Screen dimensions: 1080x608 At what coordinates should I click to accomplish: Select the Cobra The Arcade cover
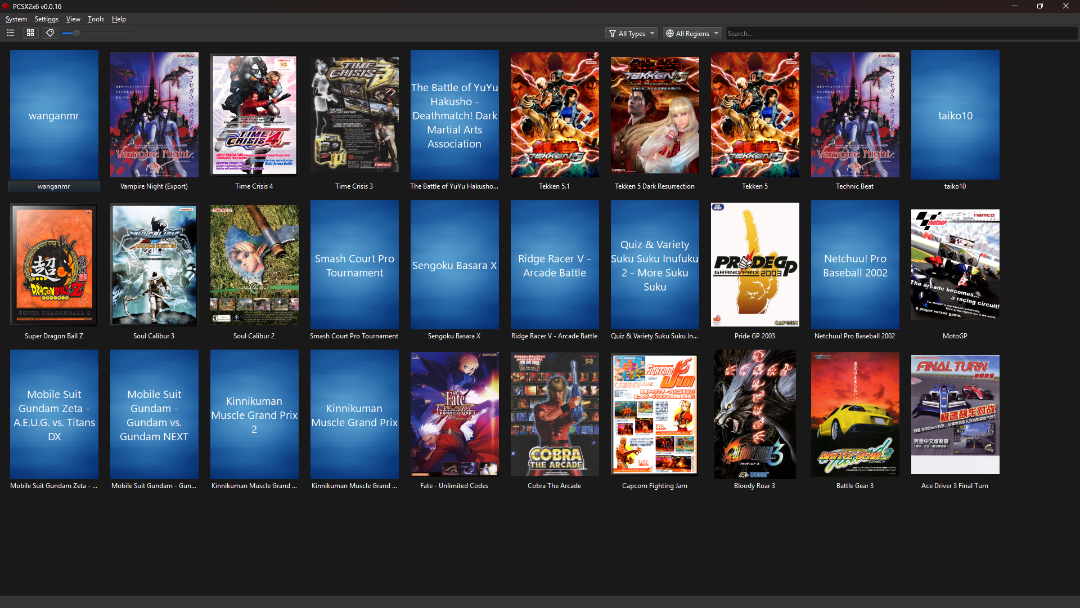pos(554,415)
